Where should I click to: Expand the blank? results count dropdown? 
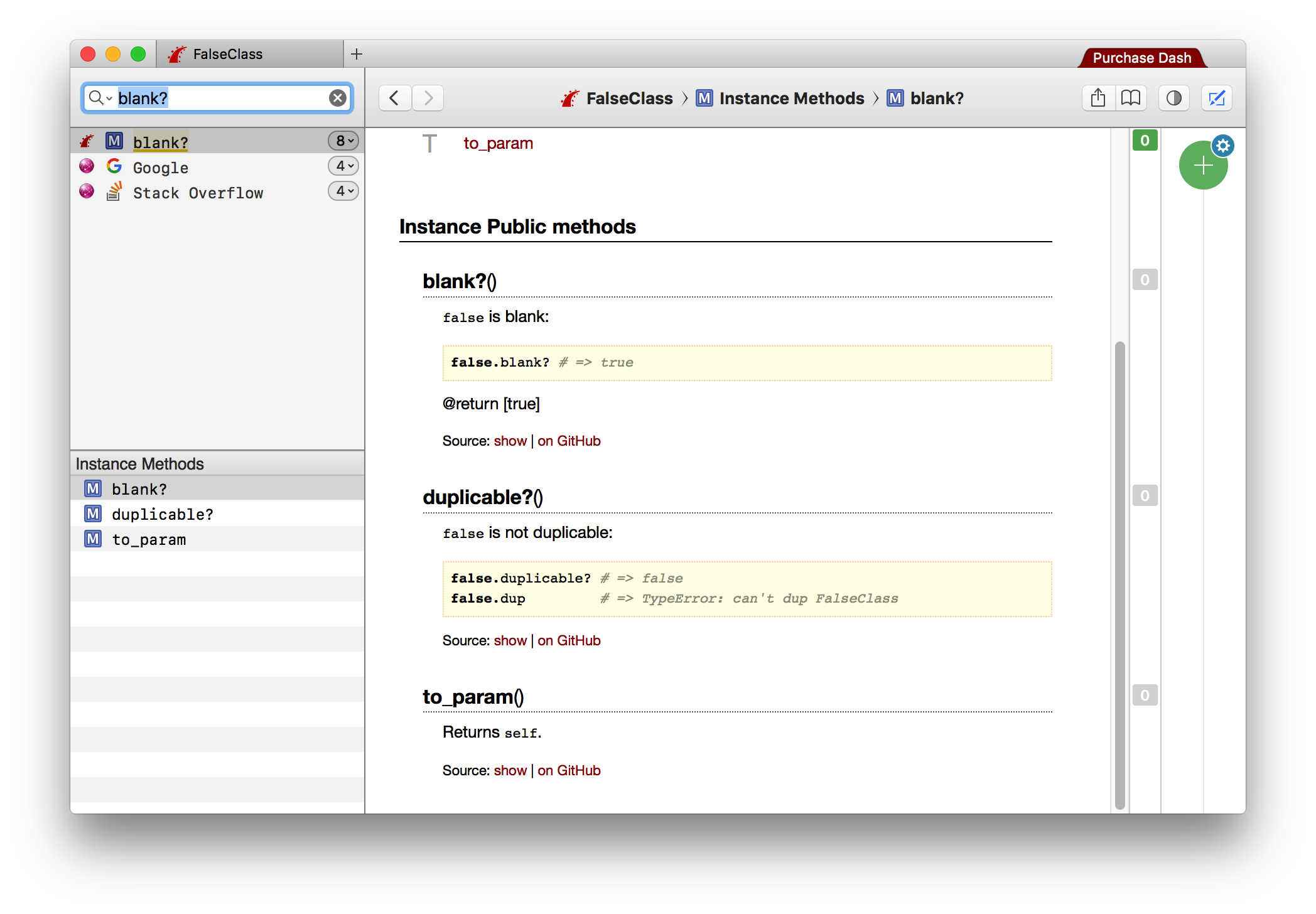343,141
